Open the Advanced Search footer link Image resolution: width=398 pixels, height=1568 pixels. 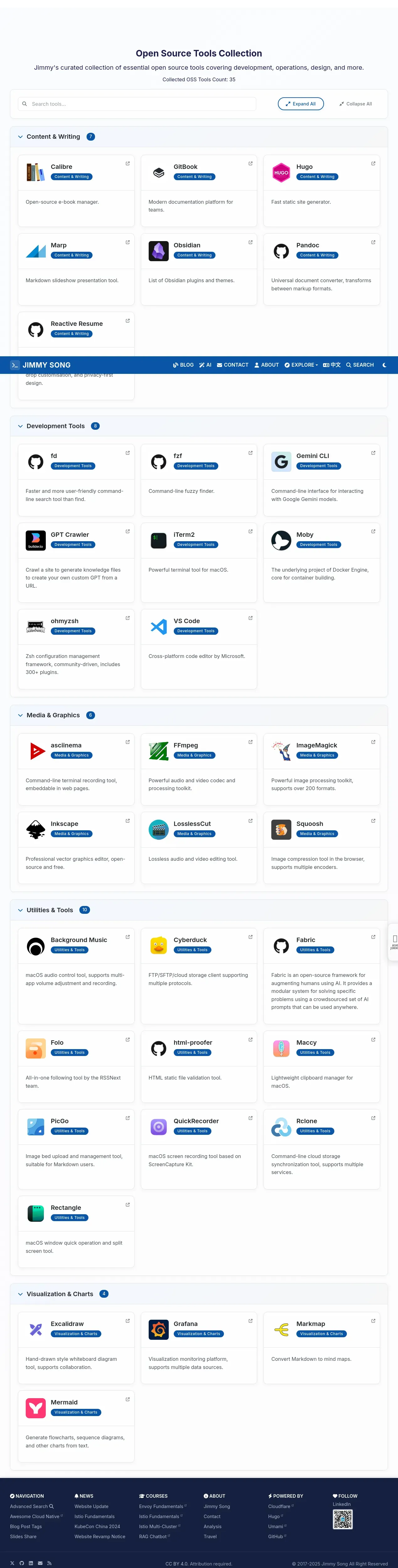32,1506
